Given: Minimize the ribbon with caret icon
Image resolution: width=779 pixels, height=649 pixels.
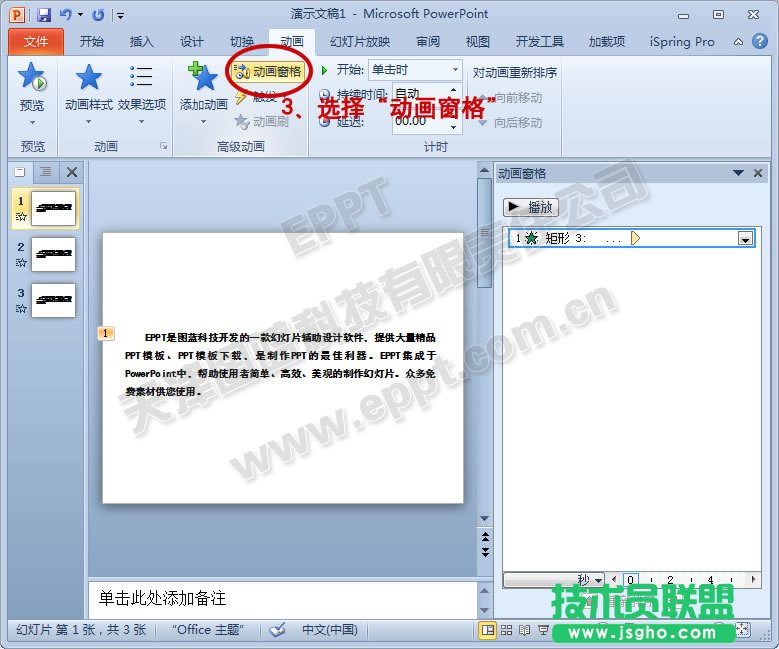Looking at the screenshot, I should (x=739, y=42).
